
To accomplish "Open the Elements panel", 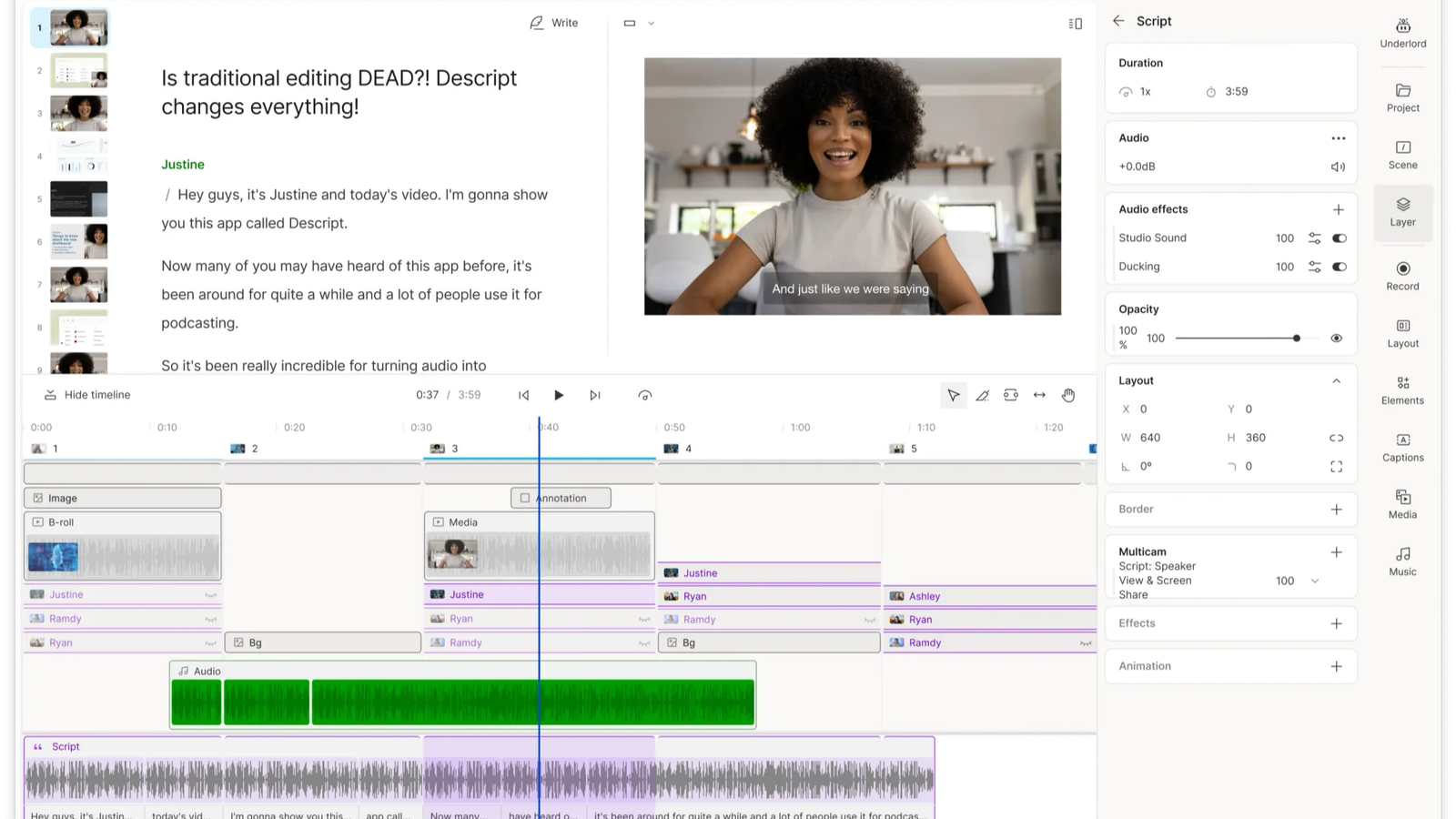I will click(x=1402, y=390).
